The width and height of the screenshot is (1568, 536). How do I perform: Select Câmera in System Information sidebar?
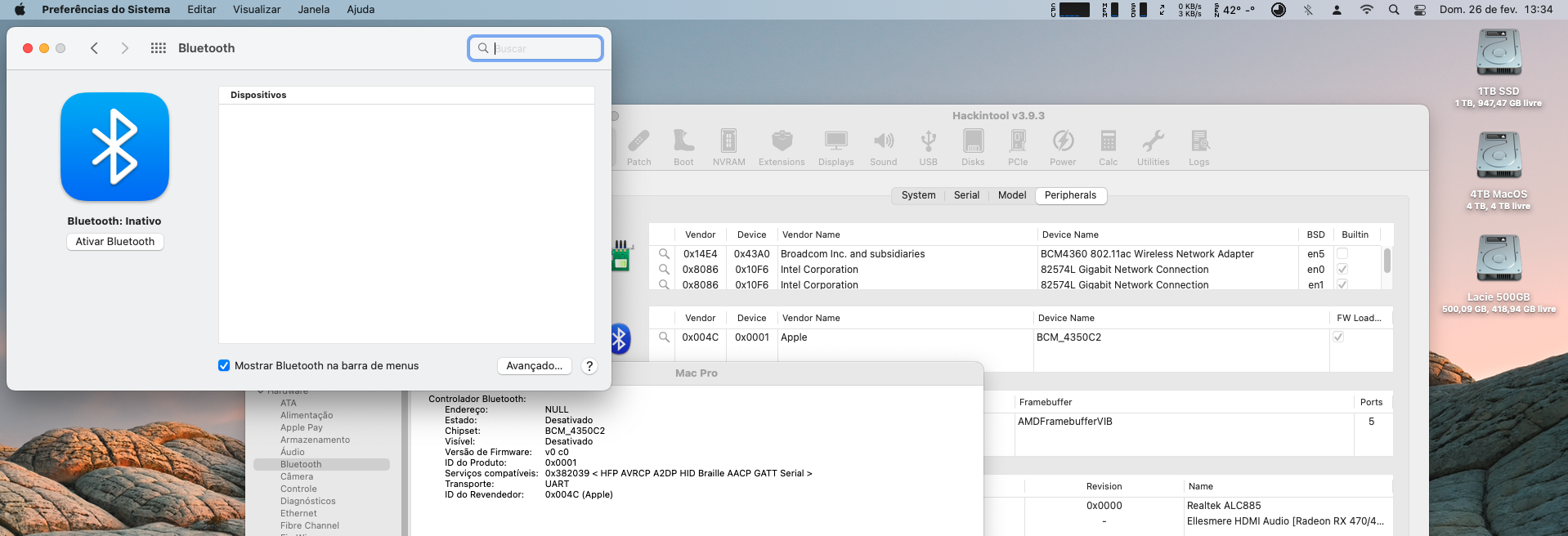(x=297, y=476)
